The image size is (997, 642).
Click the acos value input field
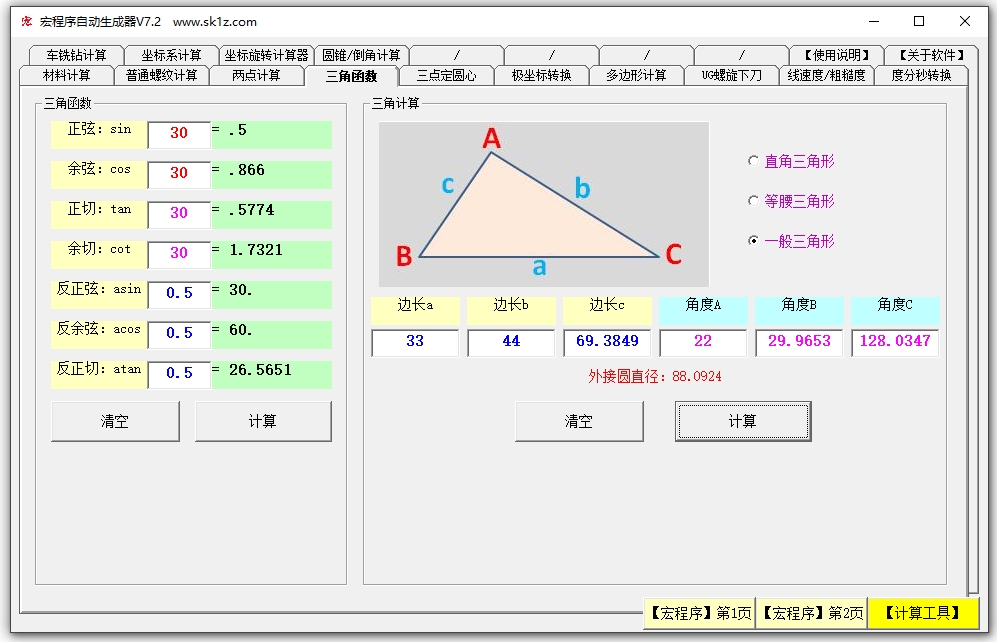click(179, 334)
